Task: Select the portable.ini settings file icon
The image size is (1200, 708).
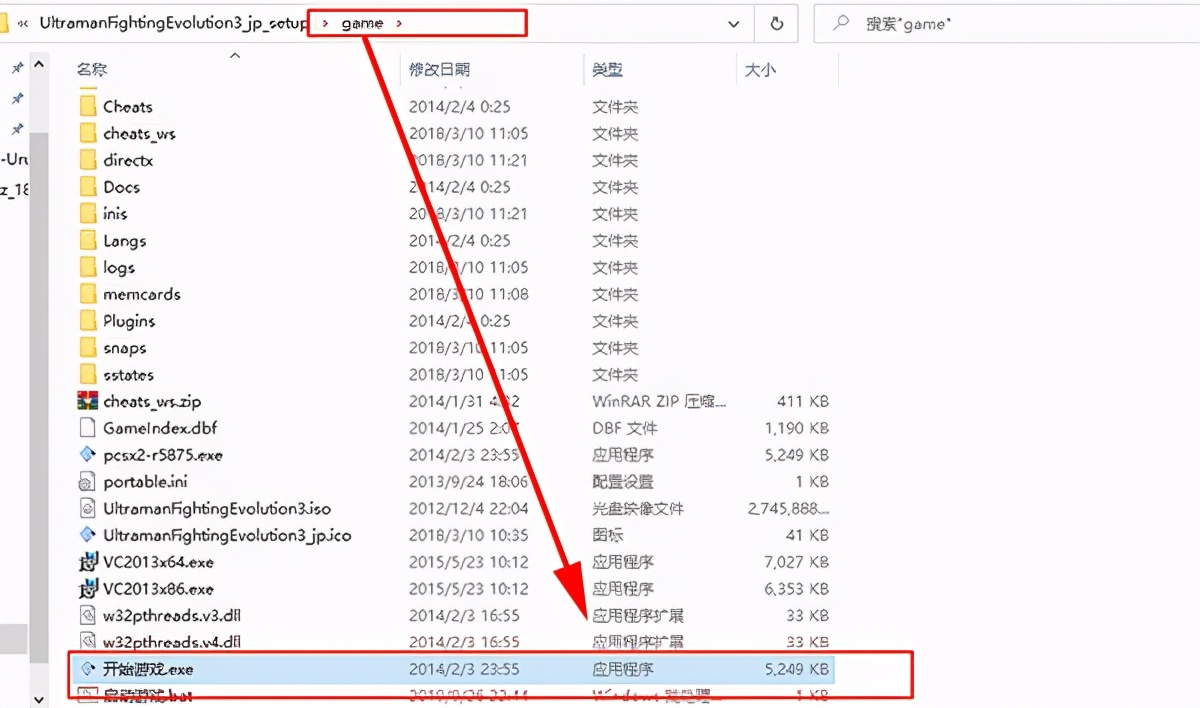Action: (87, 482)
